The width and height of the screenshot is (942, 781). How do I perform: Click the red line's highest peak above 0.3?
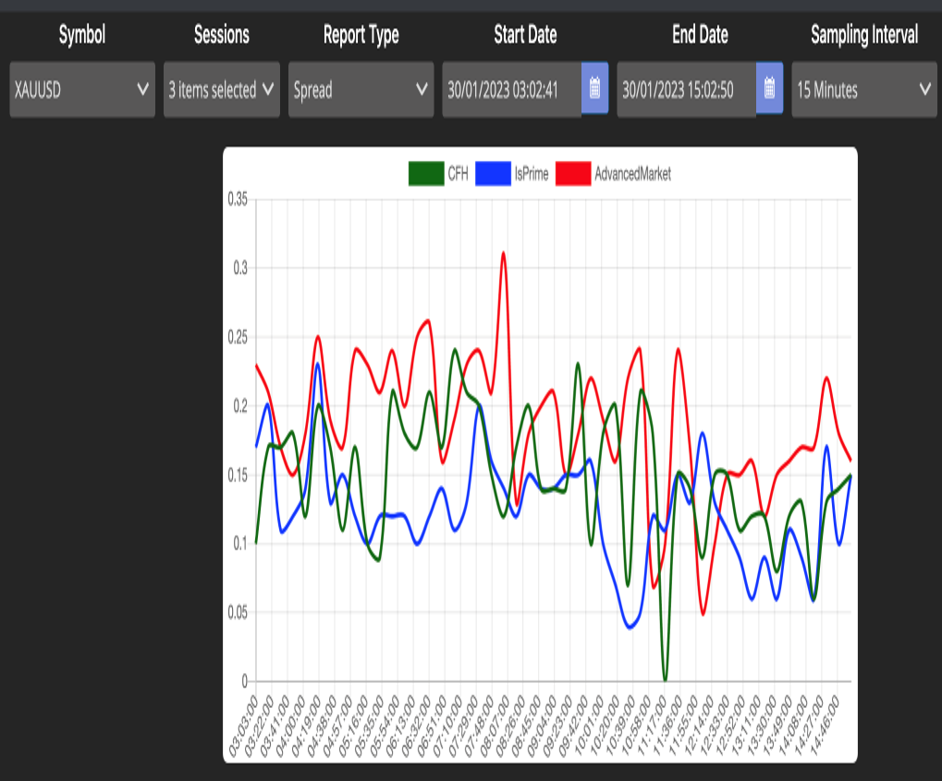(x=503, y=253)
